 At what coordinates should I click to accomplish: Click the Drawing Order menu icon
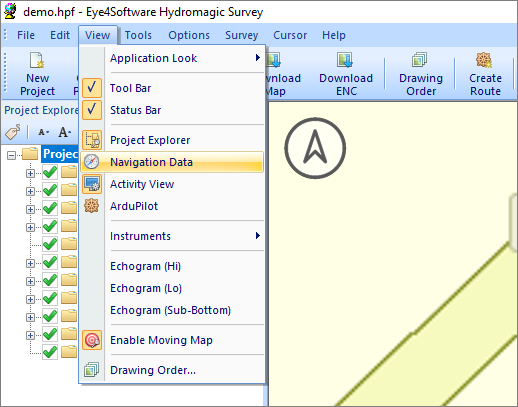click(x=92, y=370)
